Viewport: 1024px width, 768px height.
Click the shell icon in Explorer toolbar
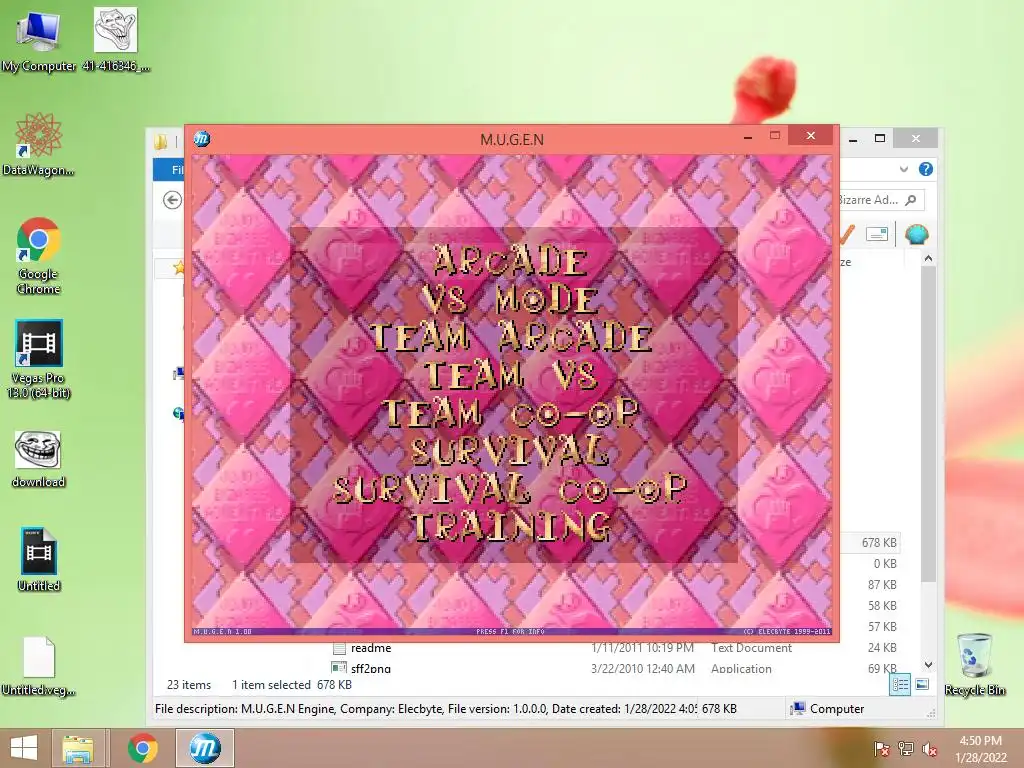(x=917, y=234)
